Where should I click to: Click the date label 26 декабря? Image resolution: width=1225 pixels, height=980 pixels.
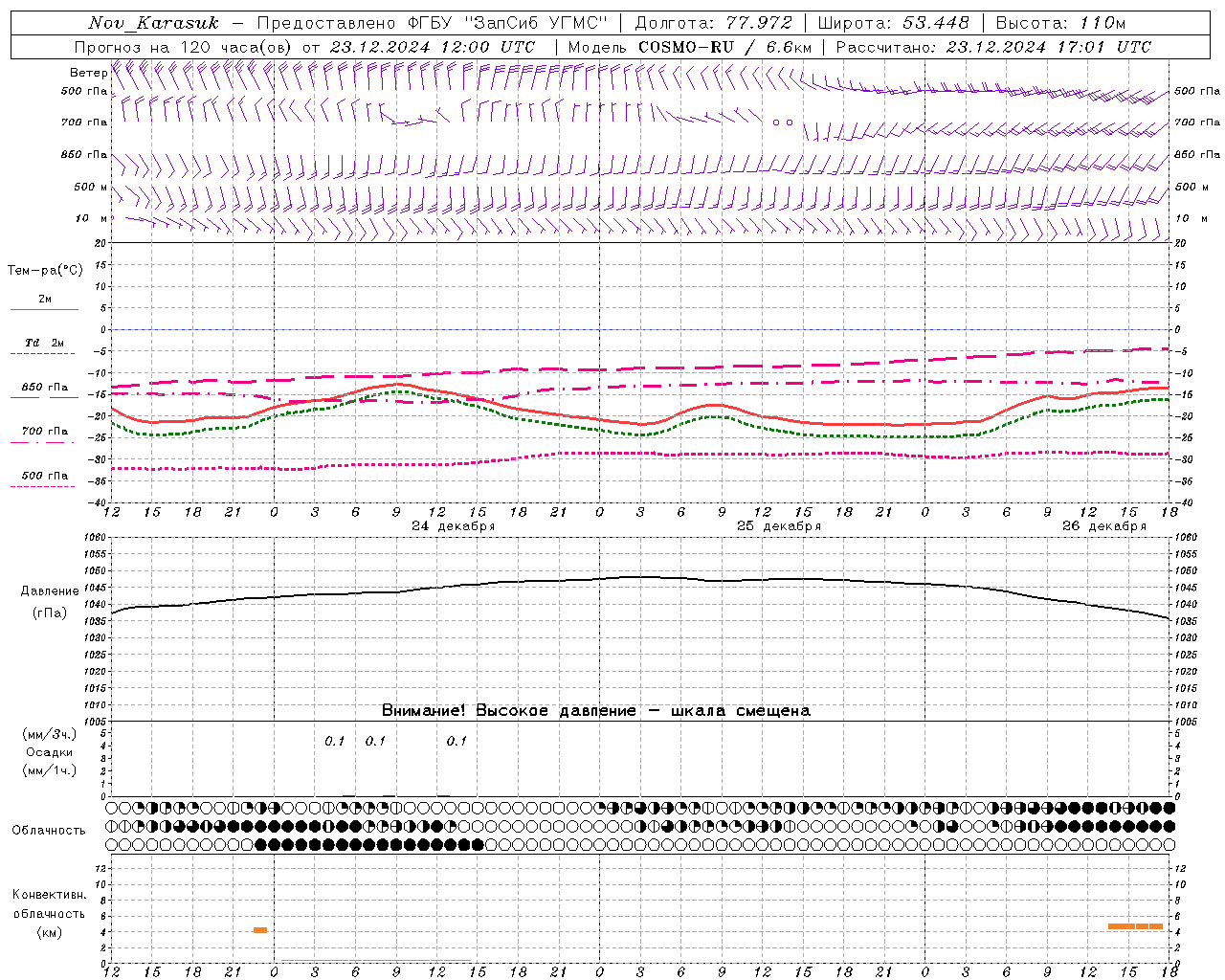coord(1104,526)
